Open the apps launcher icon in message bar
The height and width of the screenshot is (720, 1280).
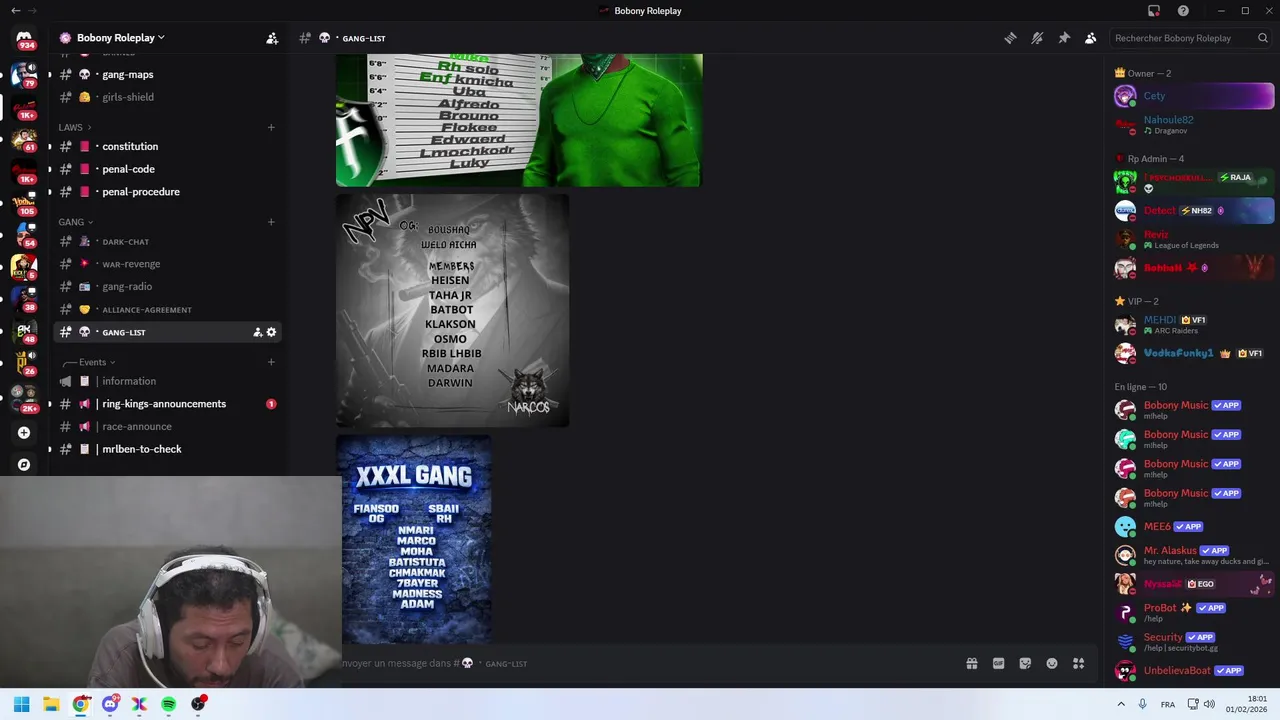(x=1079, y=663)
